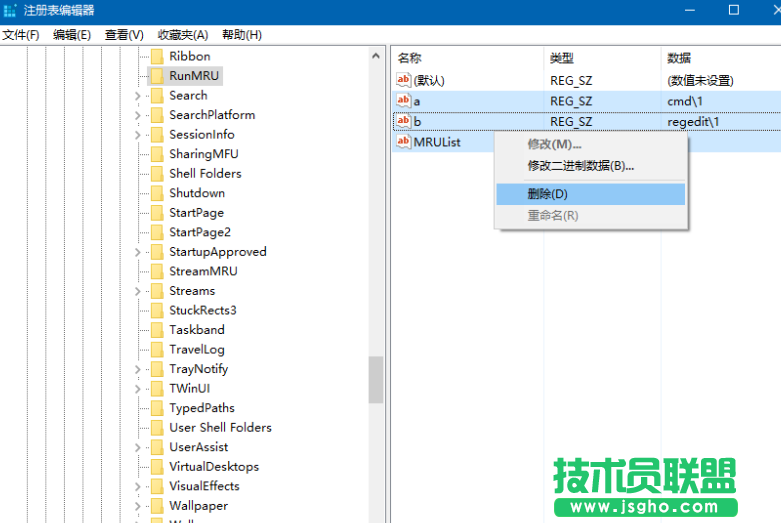This screenshot has height=523, width=781.
Task: Expand the Search tree node
Action: pyautogui.click(x=137, y=96)
